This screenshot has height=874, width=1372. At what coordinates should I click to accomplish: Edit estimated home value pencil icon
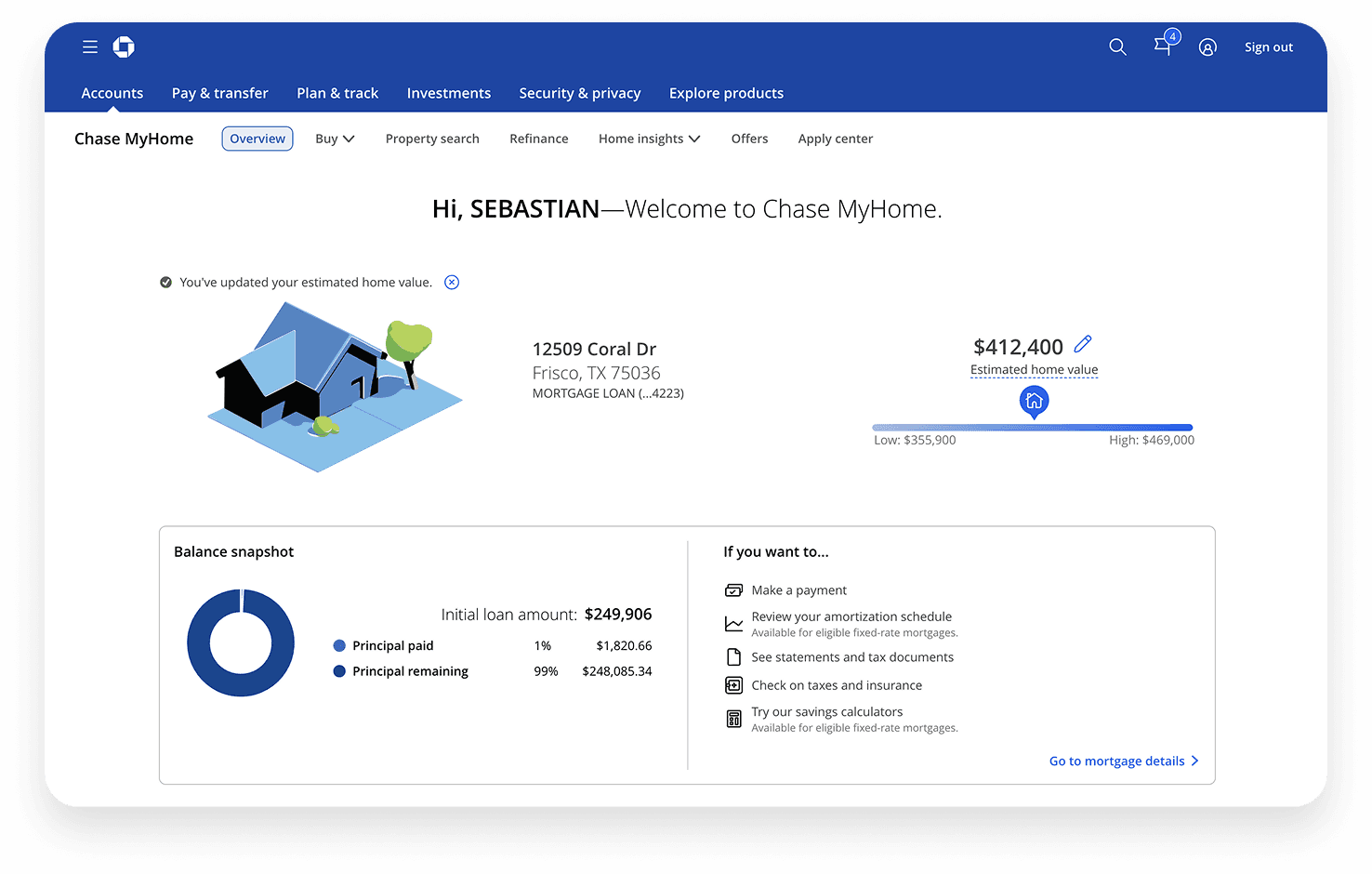point(1083,344)
